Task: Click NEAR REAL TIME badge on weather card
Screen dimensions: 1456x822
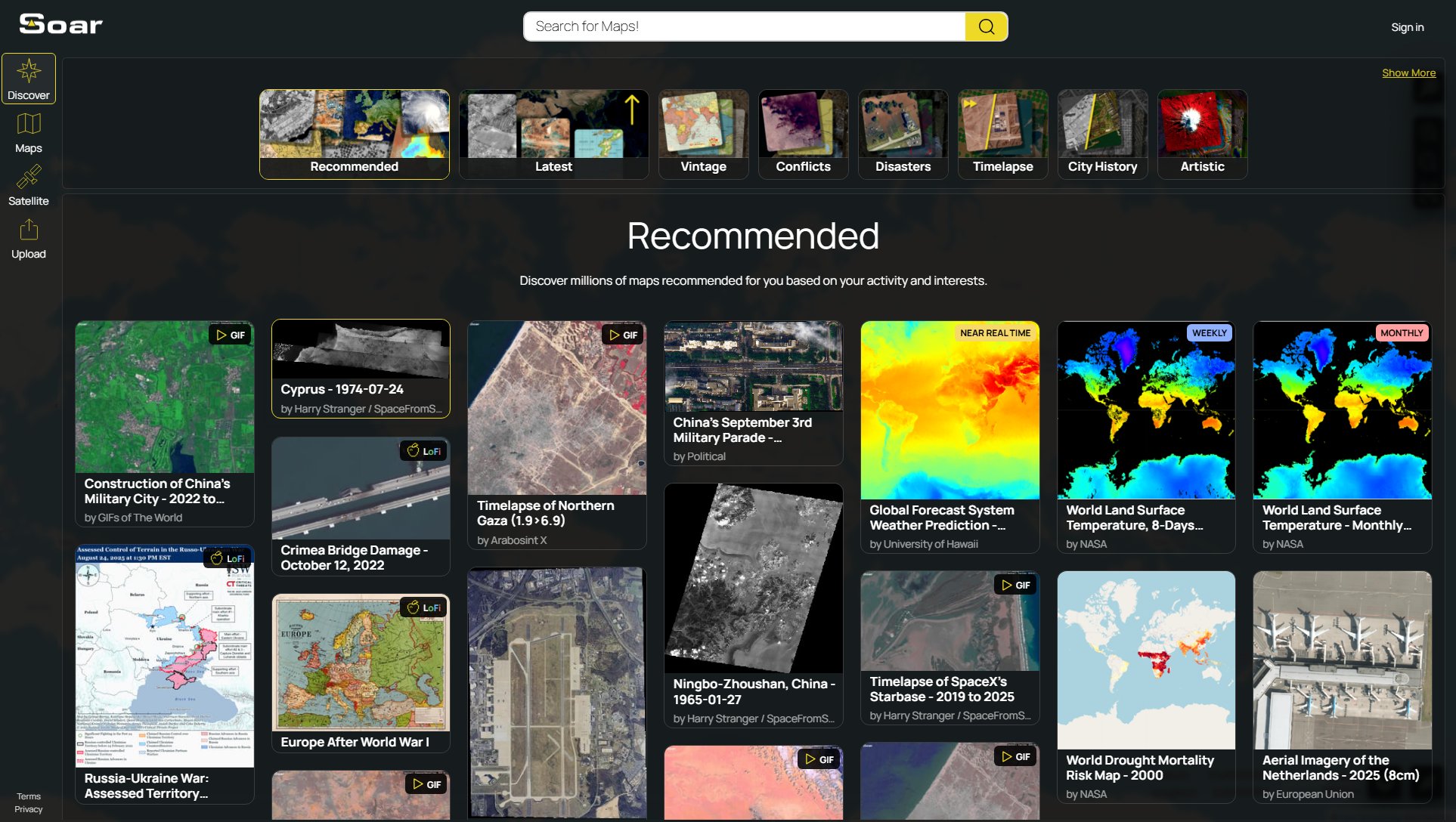Action: (x=995, y=333)
